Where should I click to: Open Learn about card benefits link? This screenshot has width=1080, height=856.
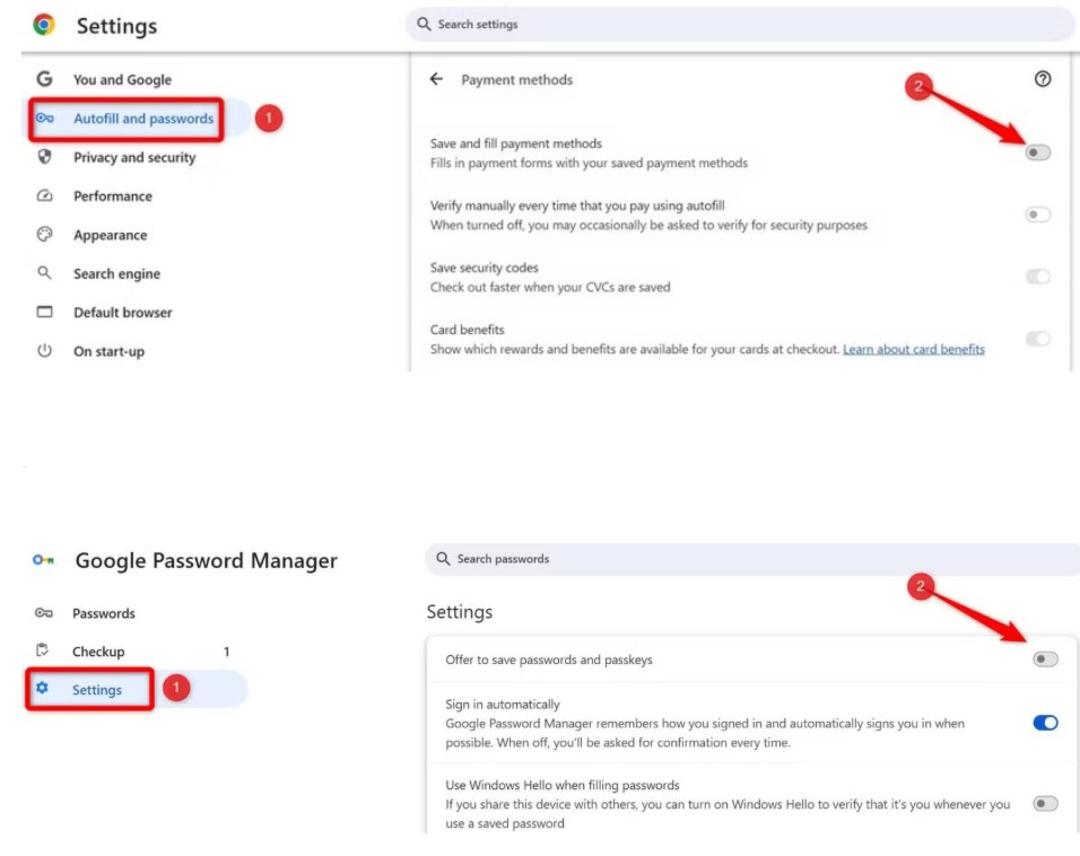pyautogui.click(x=913, y=349)
